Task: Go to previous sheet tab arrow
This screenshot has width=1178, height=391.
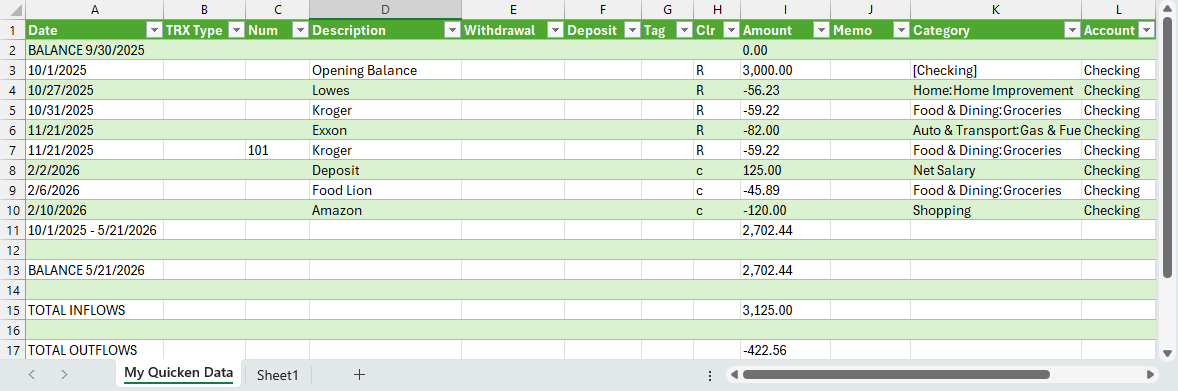Action: tap(32, 374)
